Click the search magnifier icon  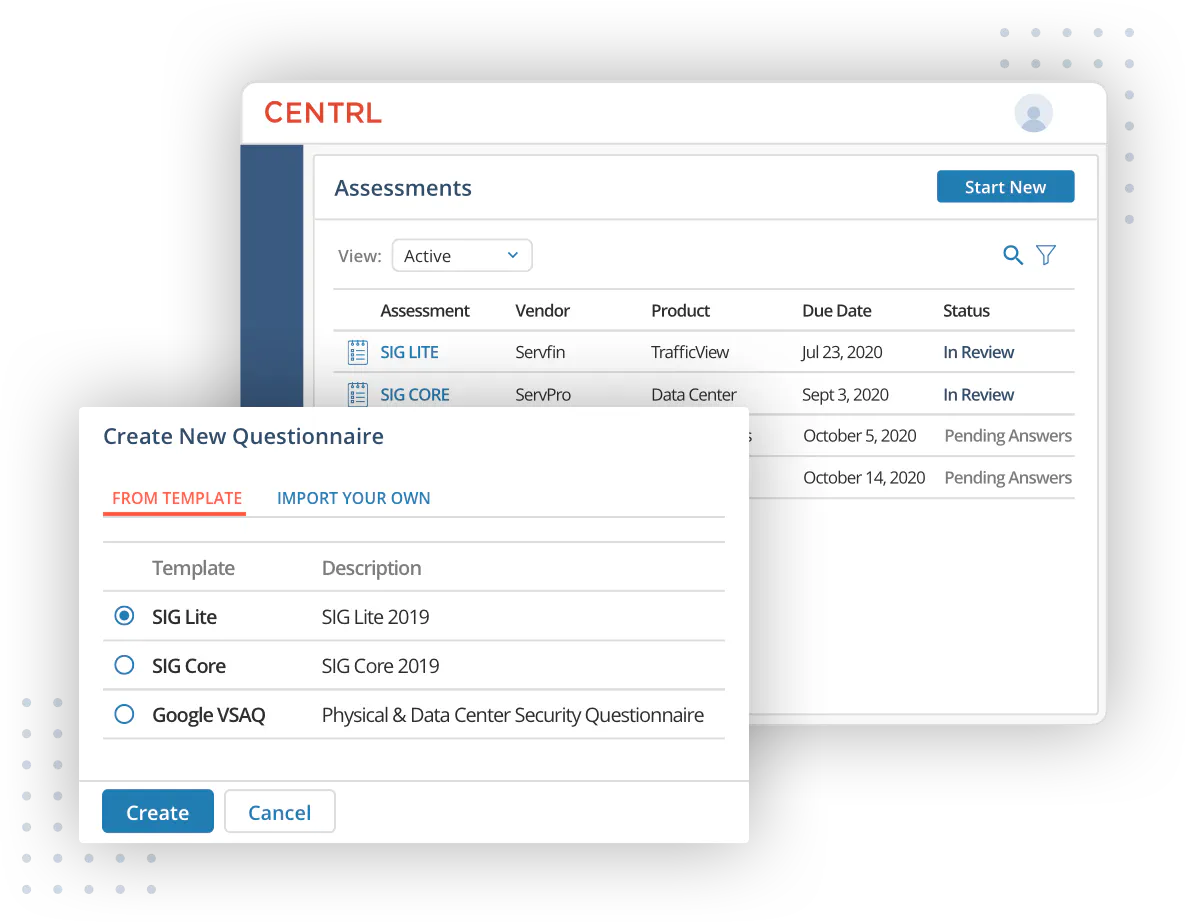tap(1012, 256)
